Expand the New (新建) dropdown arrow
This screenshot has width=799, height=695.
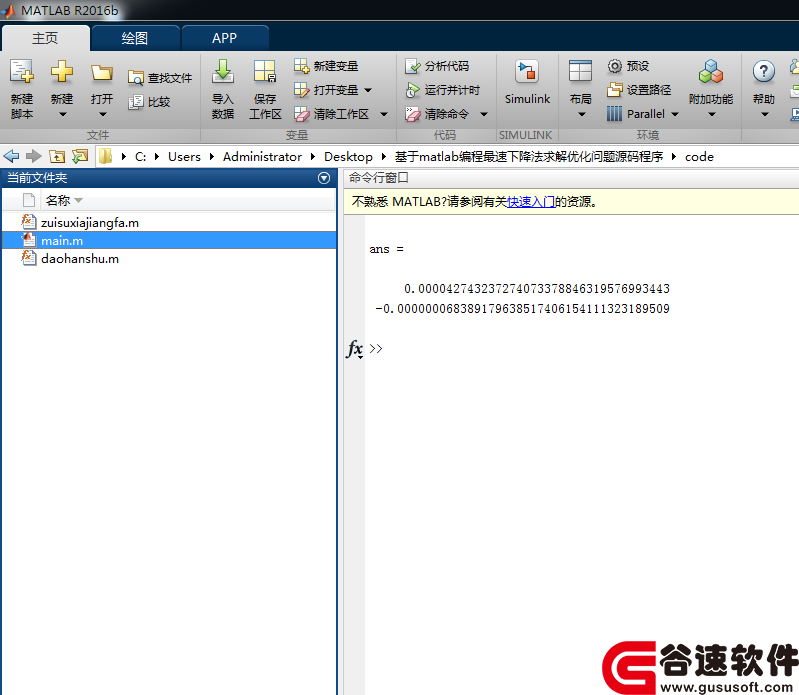point(62,115)
